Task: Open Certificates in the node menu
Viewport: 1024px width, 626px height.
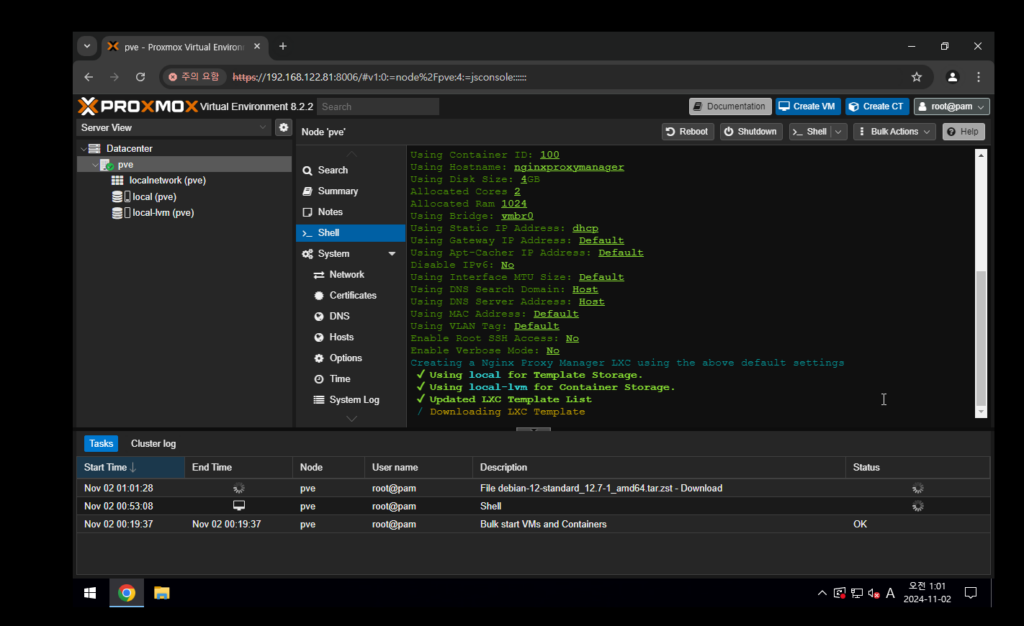Action: (352, 296)
